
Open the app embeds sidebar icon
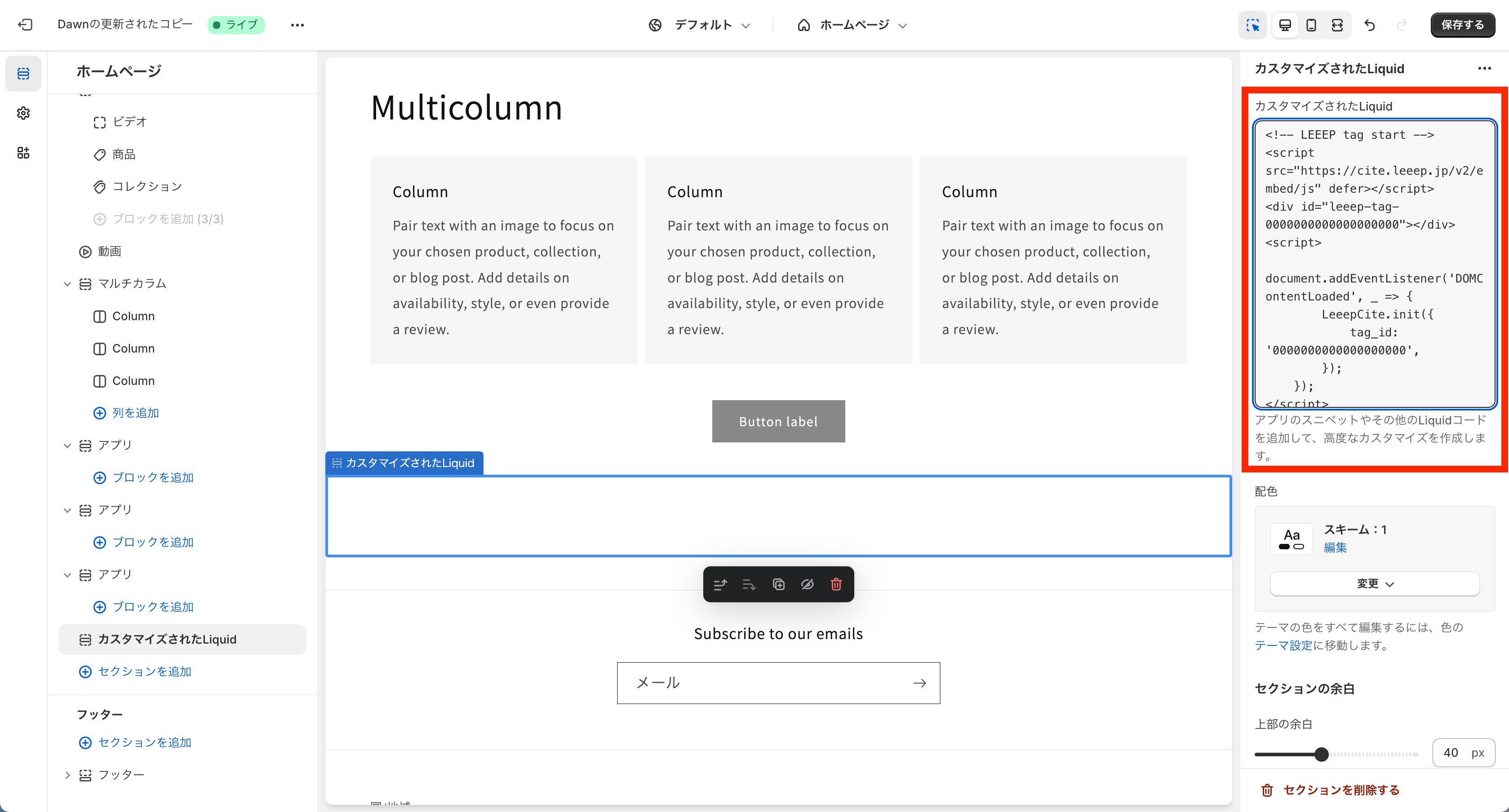coord(23,153)
